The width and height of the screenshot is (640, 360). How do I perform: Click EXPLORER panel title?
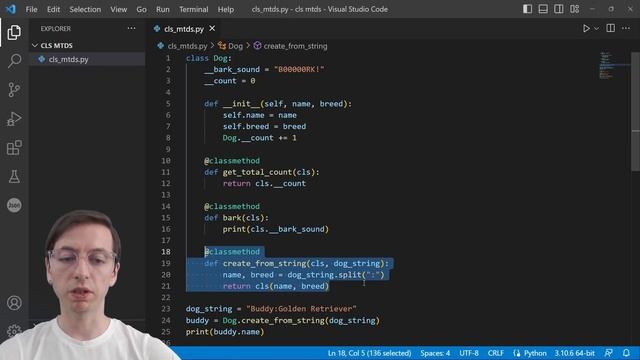(x=56, y=29)
